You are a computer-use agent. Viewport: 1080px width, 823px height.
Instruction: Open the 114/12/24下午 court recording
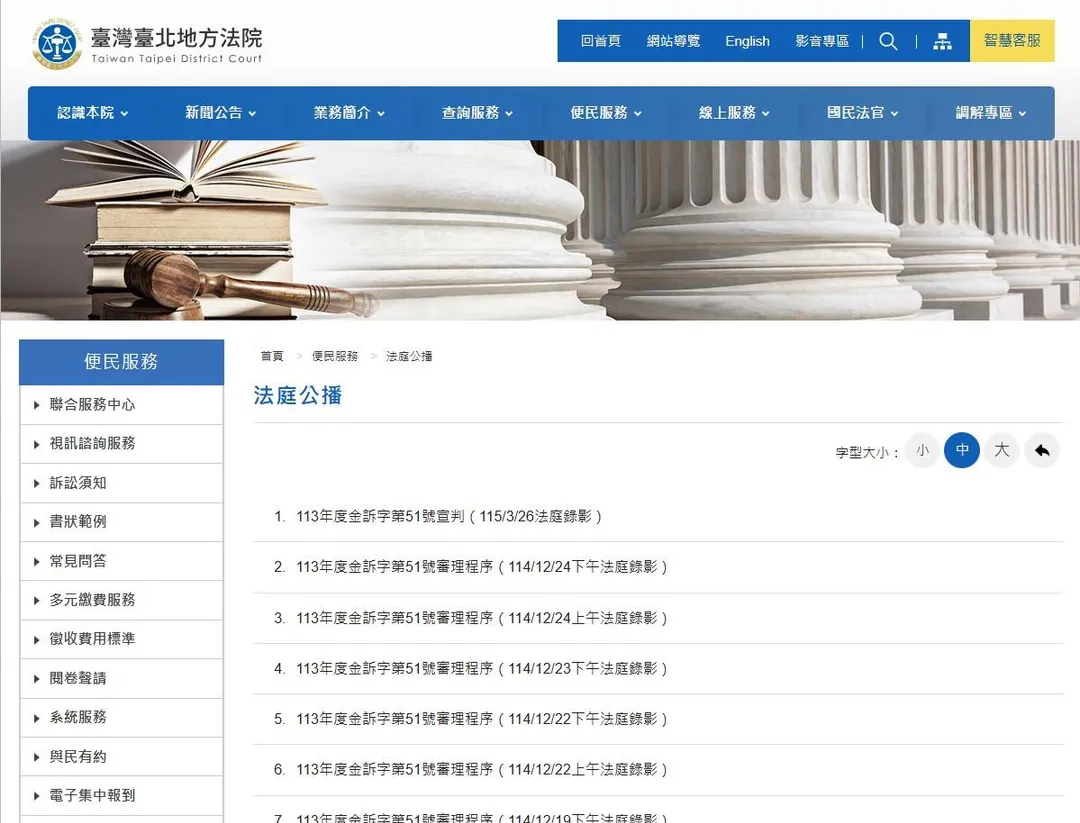(481, 567)
